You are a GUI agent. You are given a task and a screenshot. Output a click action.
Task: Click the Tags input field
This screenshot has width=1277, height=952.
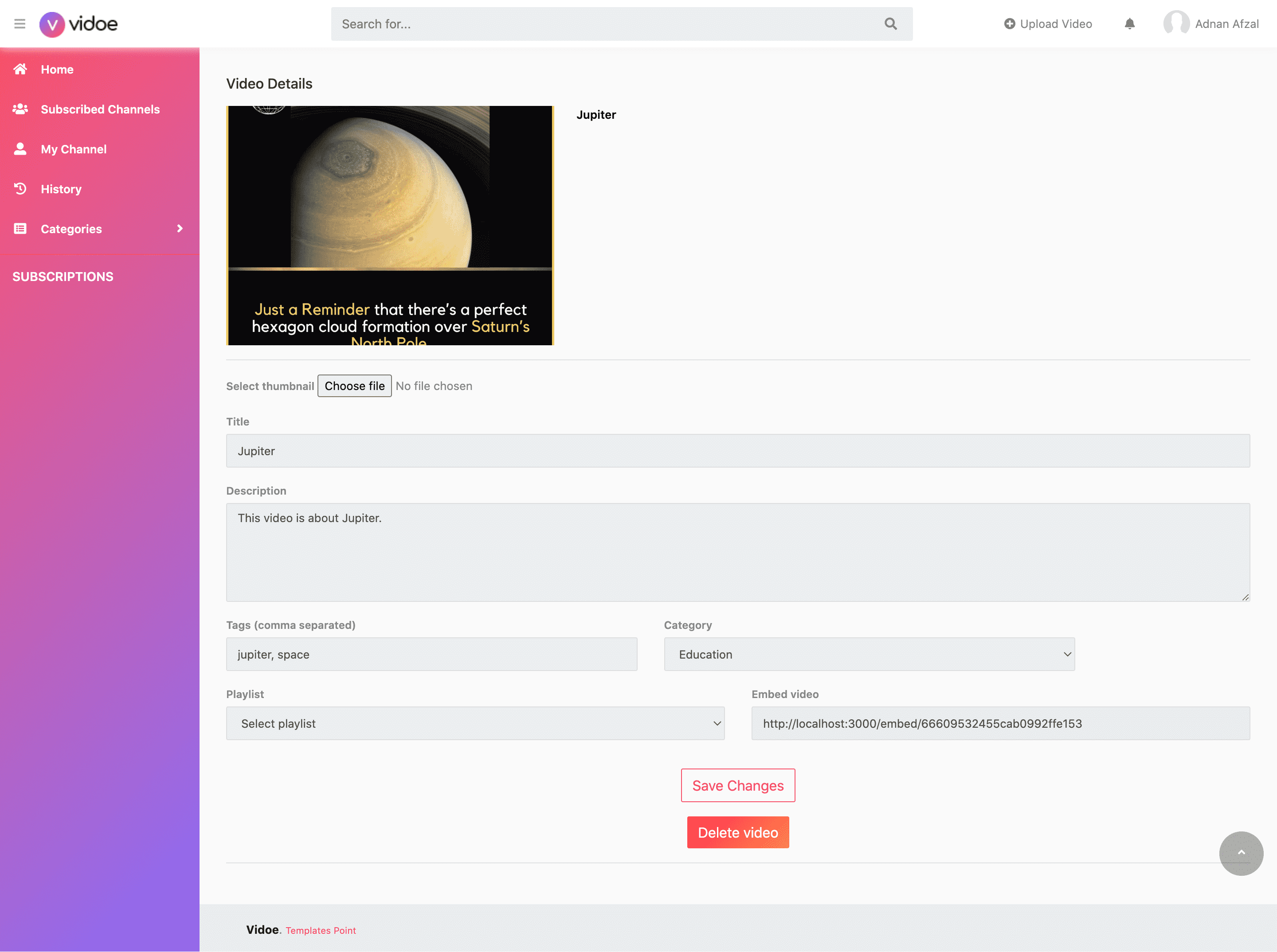click(x=432, y=654)
